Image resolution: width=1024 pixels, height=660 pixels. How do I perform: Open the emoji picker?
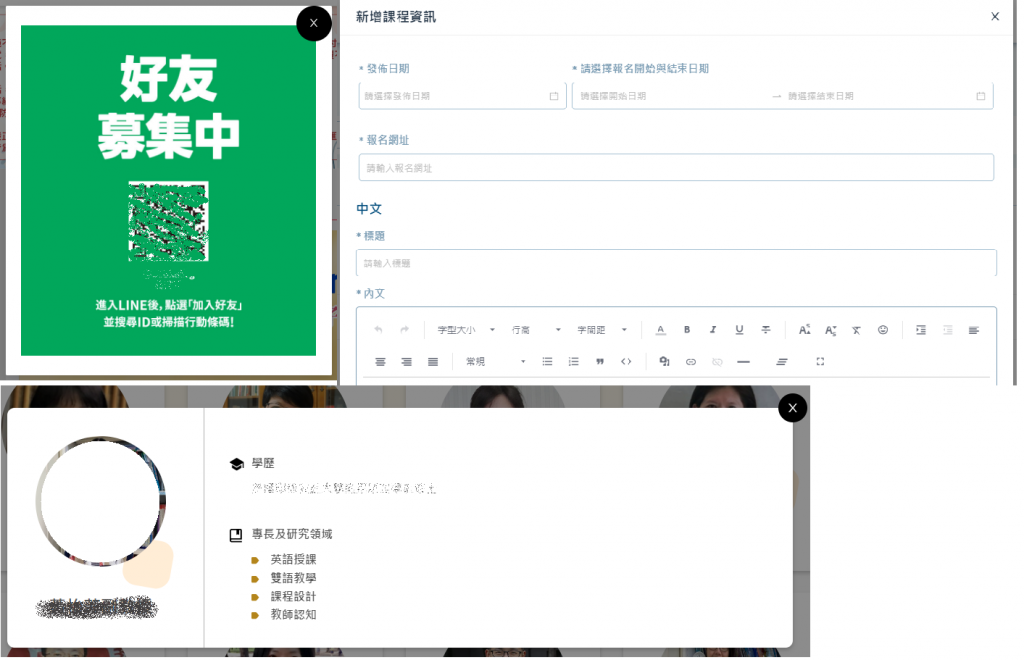tap(883, 330)
